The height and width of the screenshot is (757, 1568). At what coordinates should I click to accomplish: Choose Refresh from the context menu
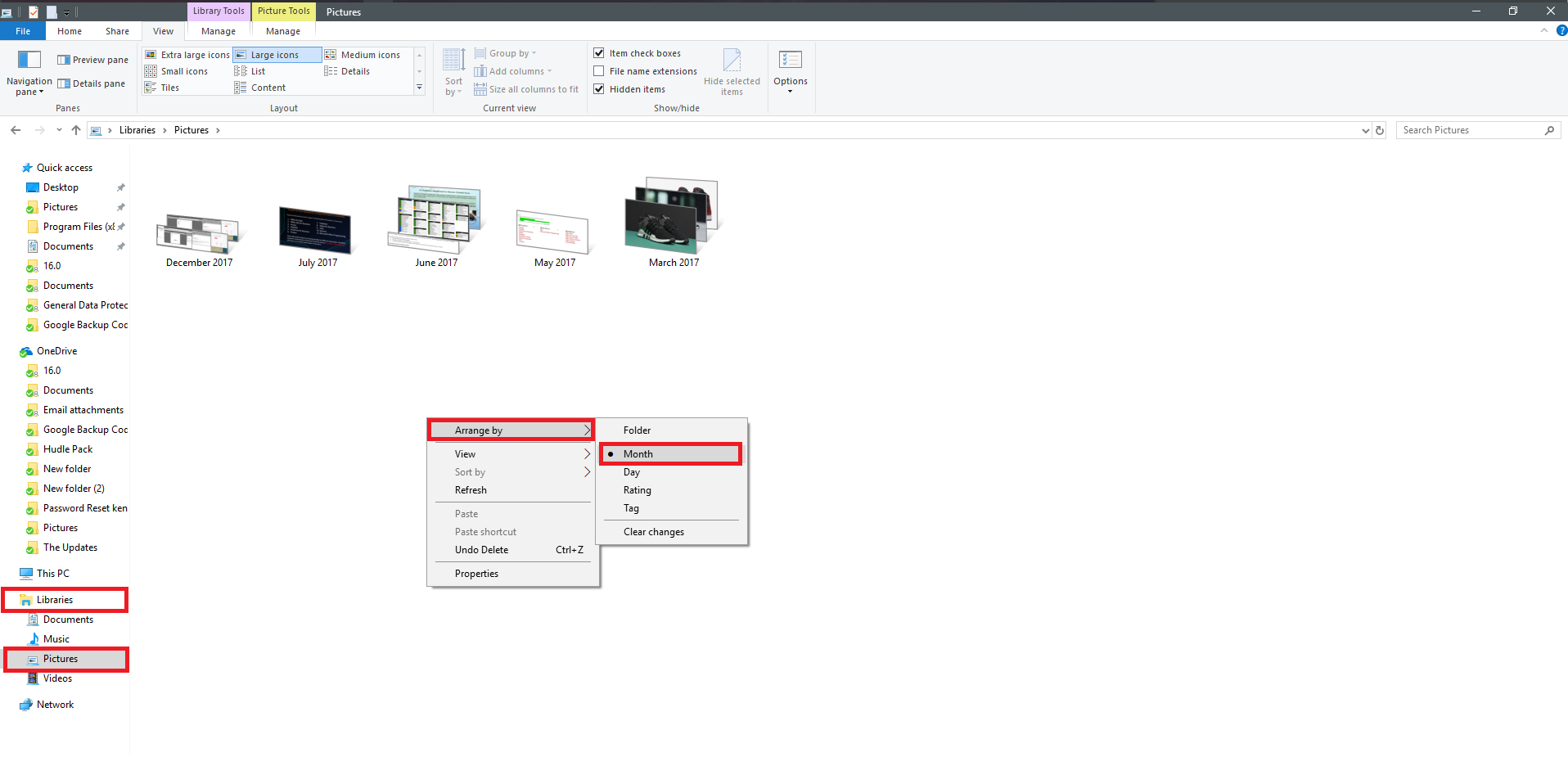pos(471,490)
